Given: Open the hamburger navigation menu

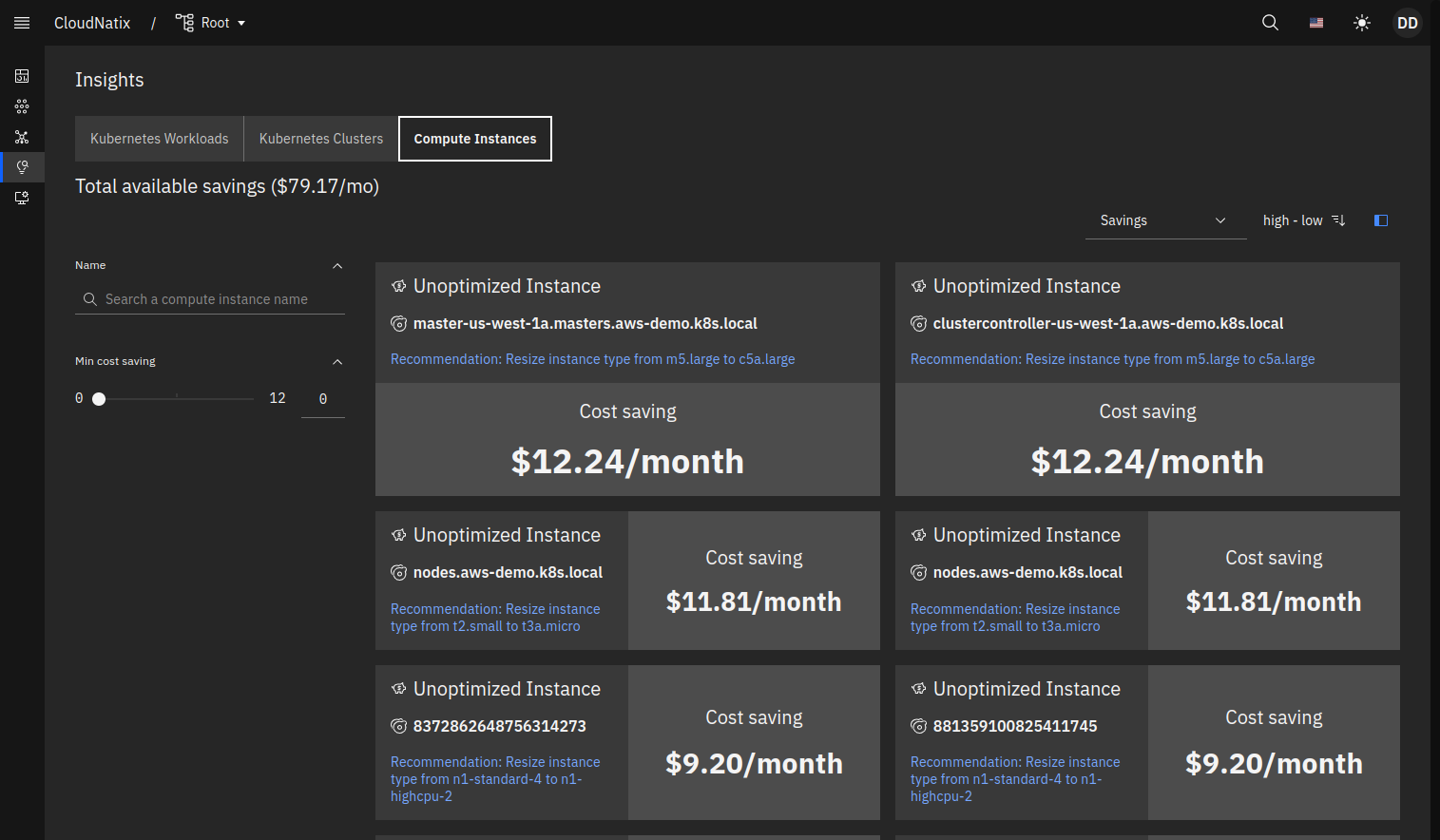Looking at the screenshot, I should (22, 23).
